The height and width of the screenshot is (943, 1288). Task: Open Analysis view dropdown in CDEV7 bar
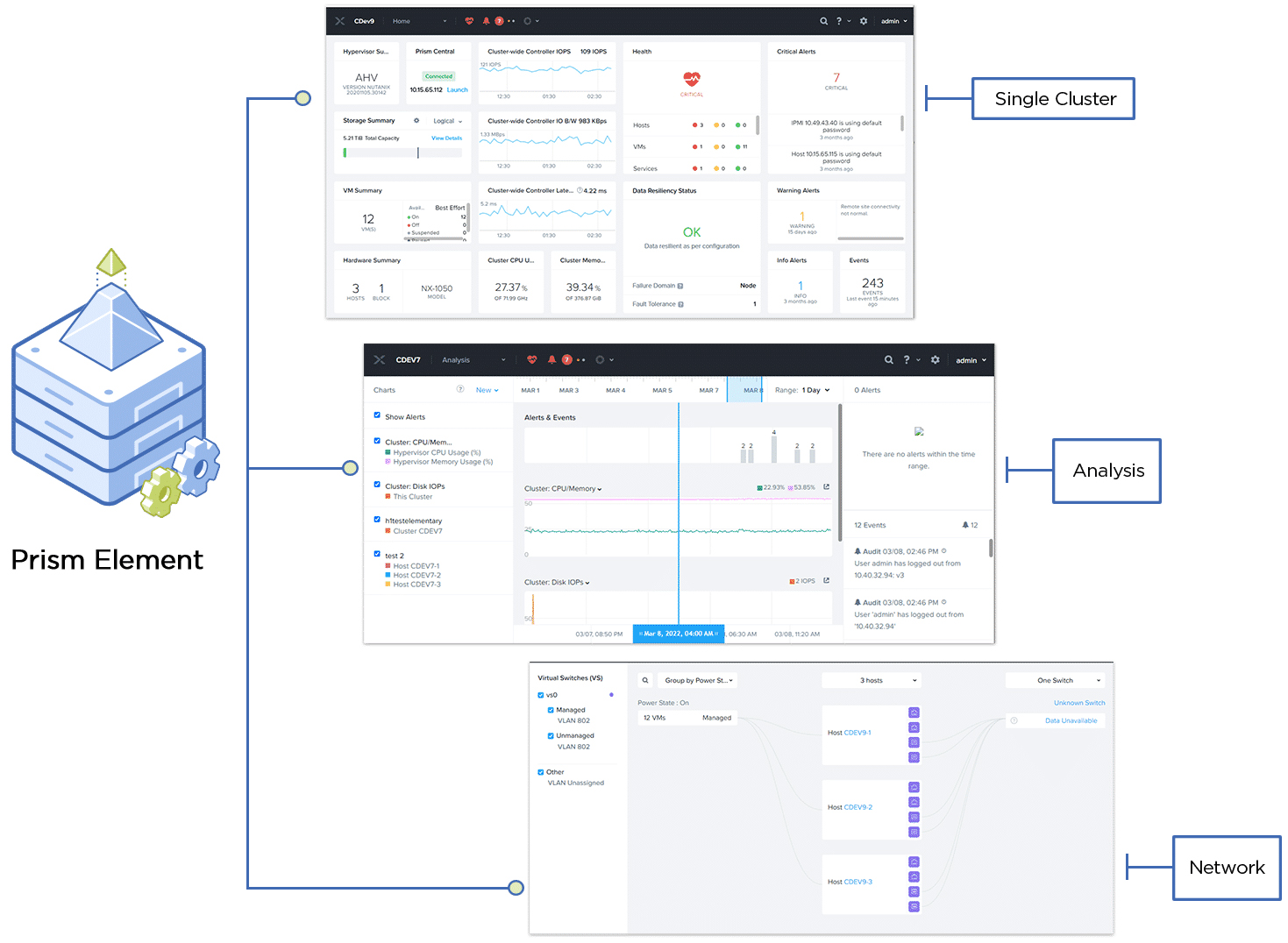pos(473,359)
